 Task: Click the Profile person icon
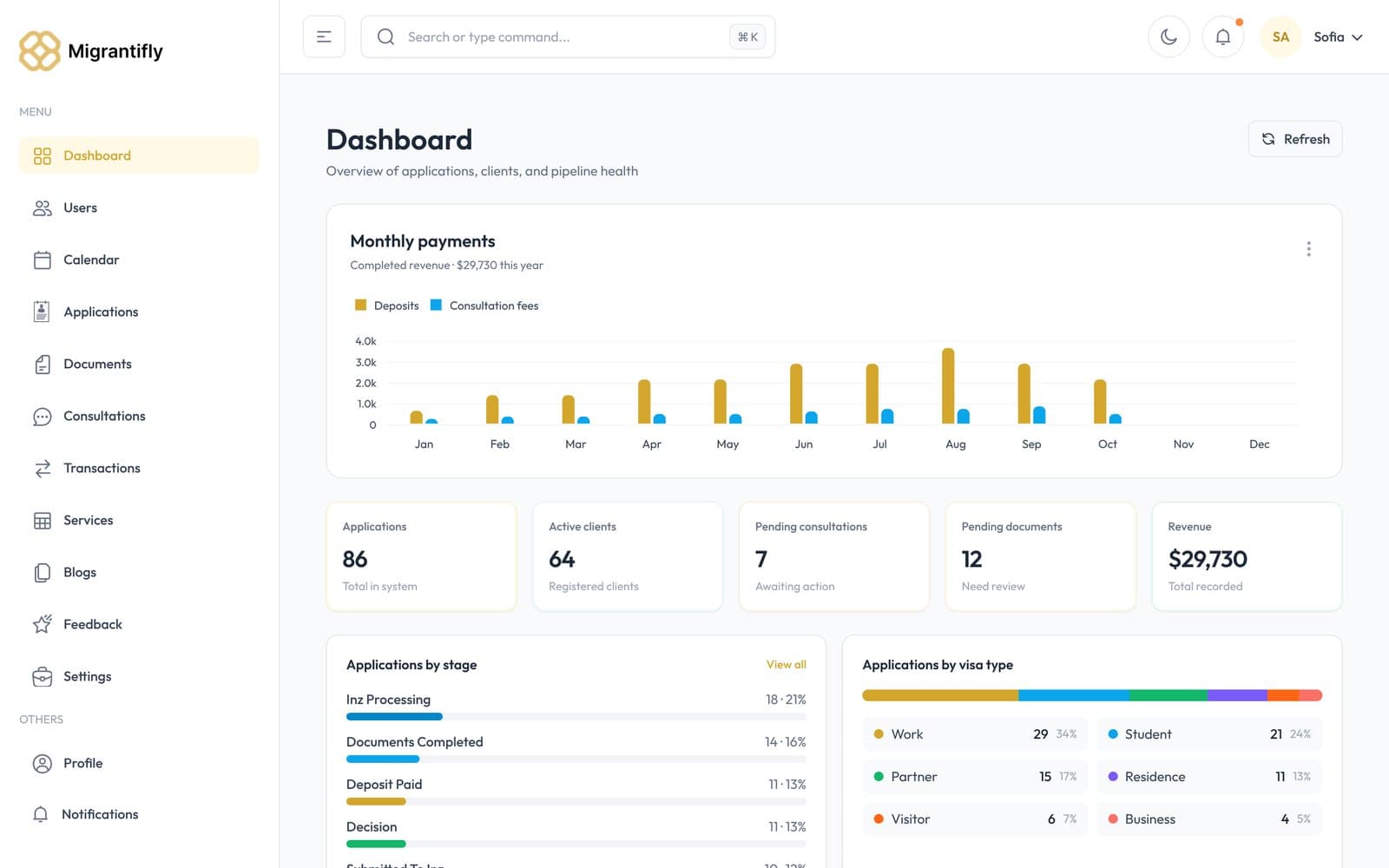coord(42,763)
